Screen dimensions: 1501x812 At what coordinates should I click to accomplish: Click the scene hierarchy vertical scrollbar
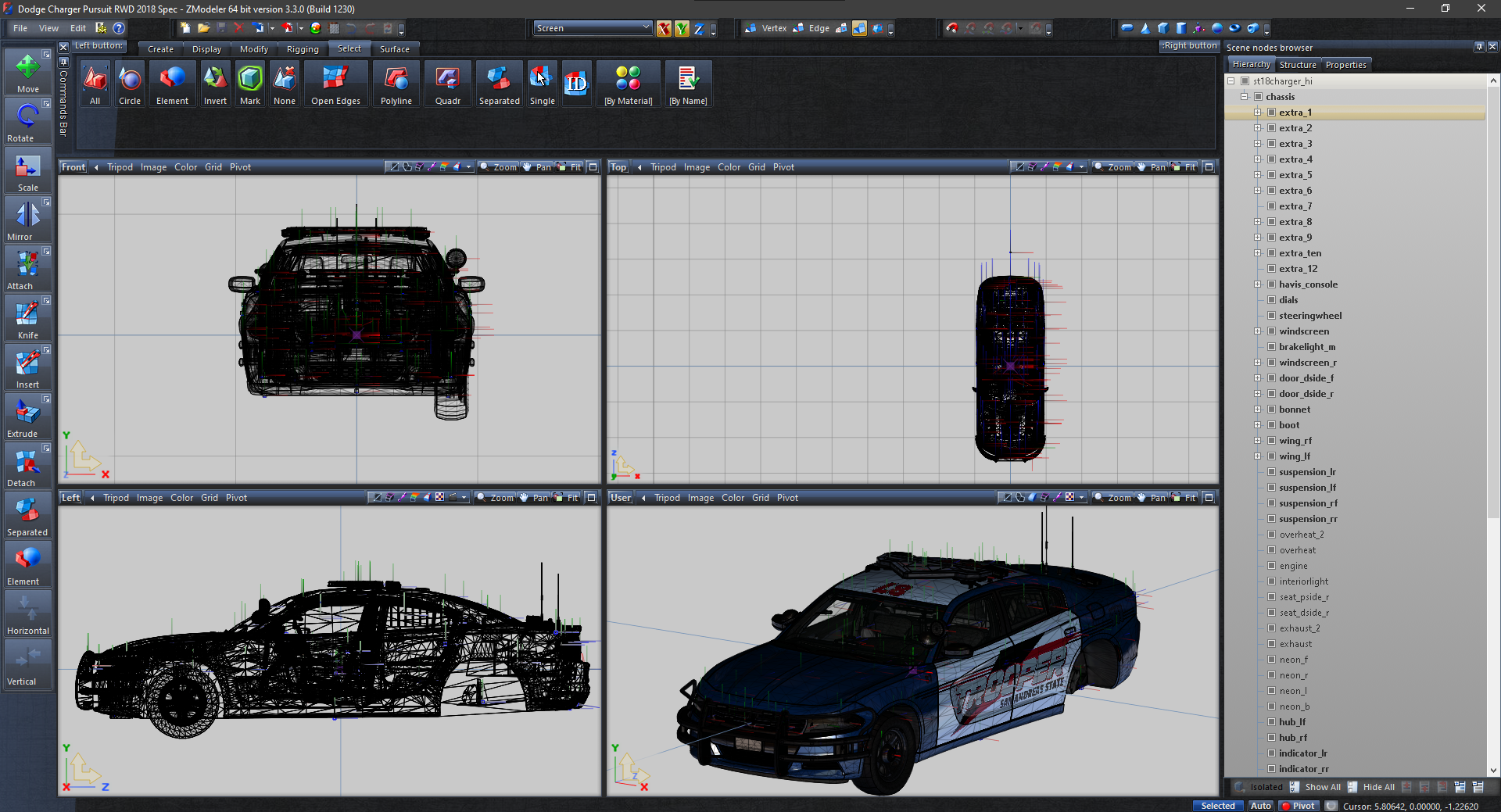(x=1493, y=313)
